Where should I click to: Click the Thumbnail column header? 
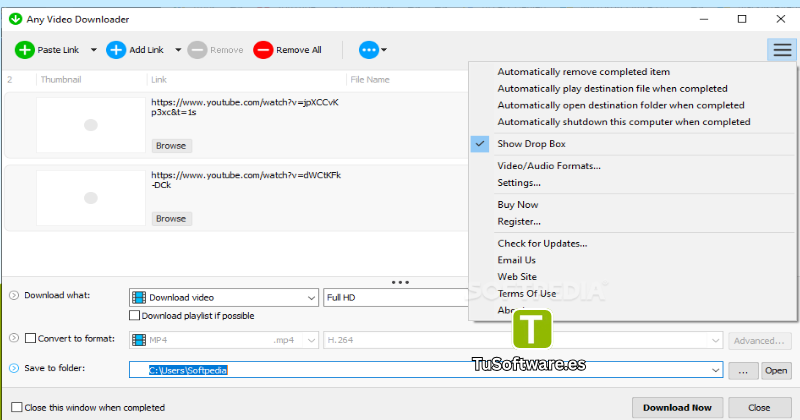coord(61,80)
